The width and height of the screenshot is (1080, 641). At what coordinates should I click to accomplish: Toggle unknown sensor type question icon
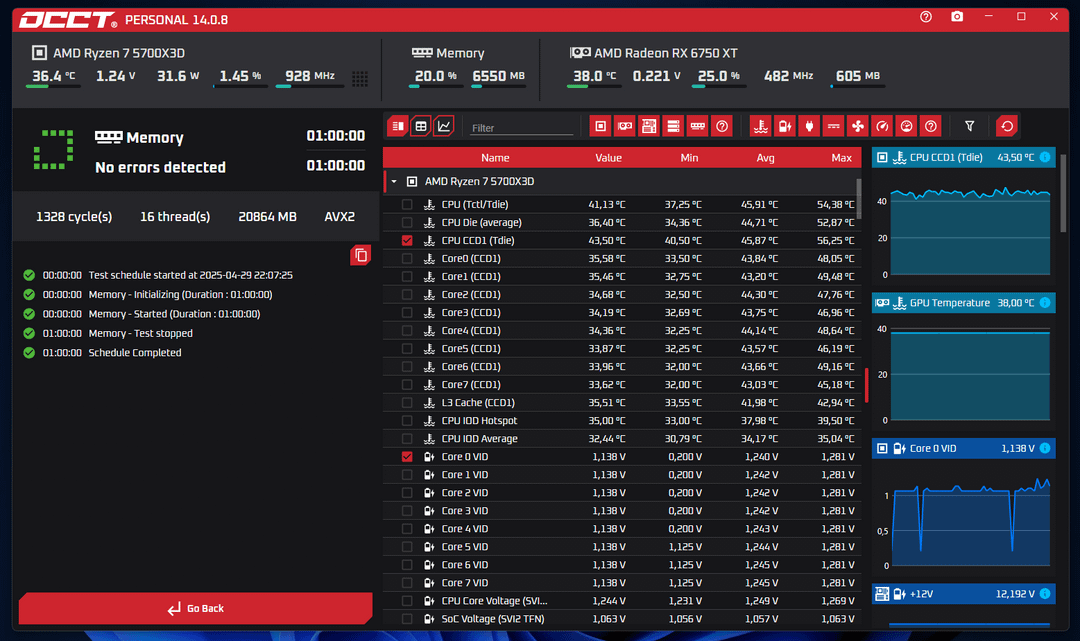931,126
